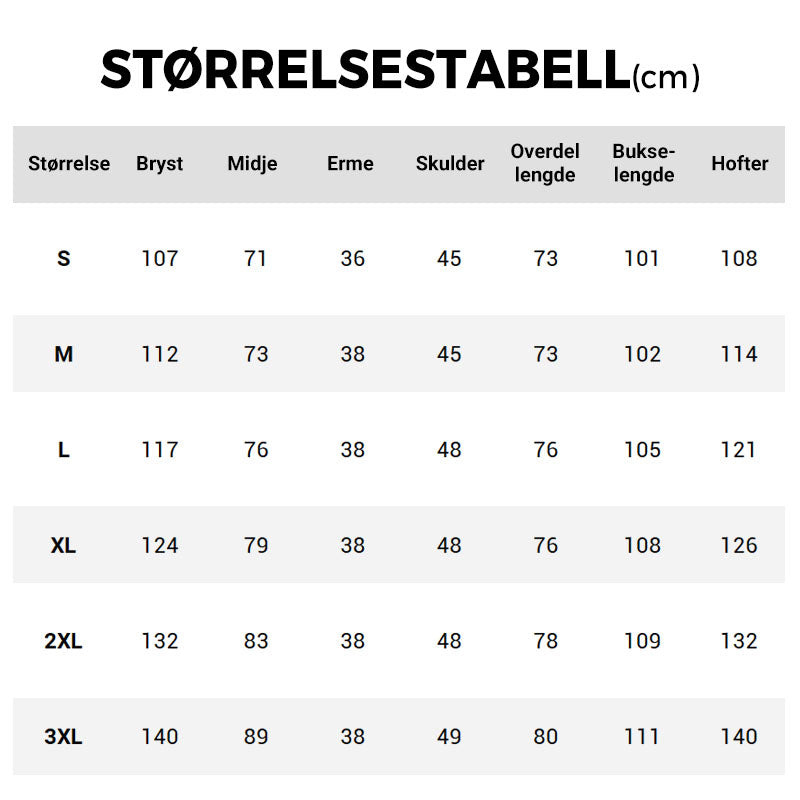Screen dimensions: 800x800
Task: Select the Hofter column header
Action: tap(740, 164)
